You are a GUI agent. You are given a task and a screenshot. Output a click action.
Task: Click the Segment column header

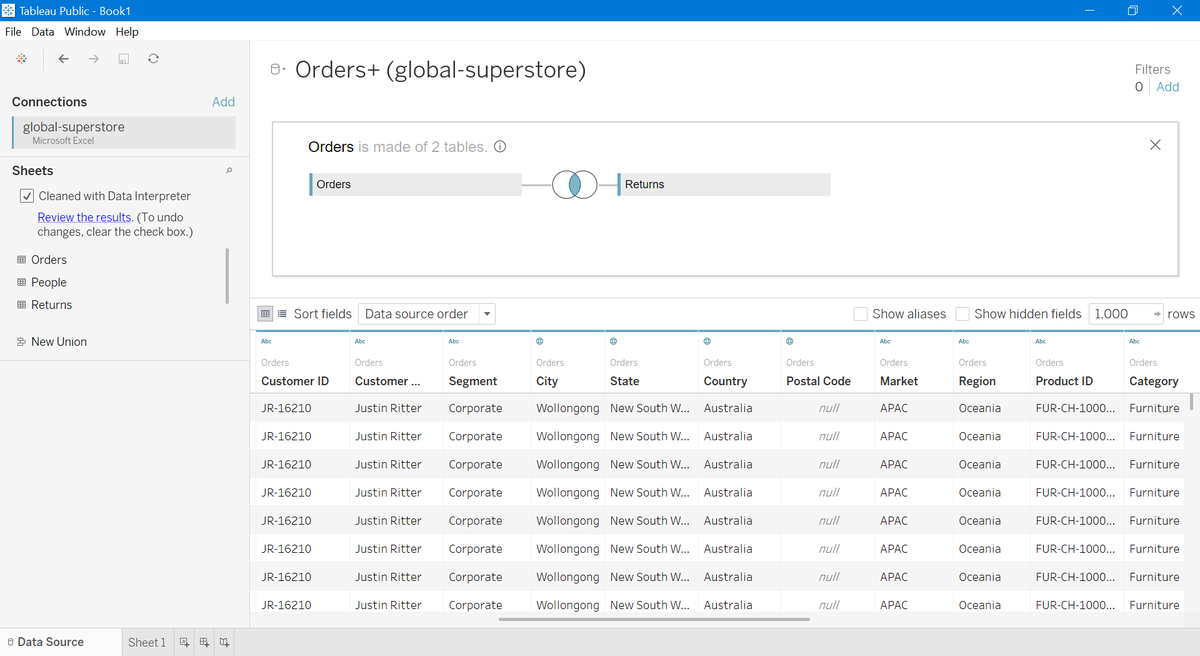[473, 381]
